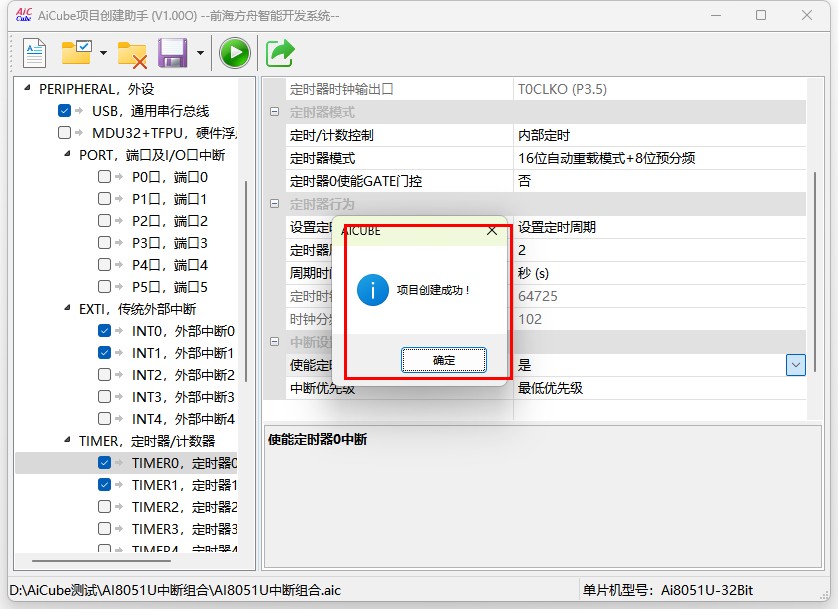838x609 pixels.
Task: Minimize the AiCube window
Action: click(x=716, y=15)
